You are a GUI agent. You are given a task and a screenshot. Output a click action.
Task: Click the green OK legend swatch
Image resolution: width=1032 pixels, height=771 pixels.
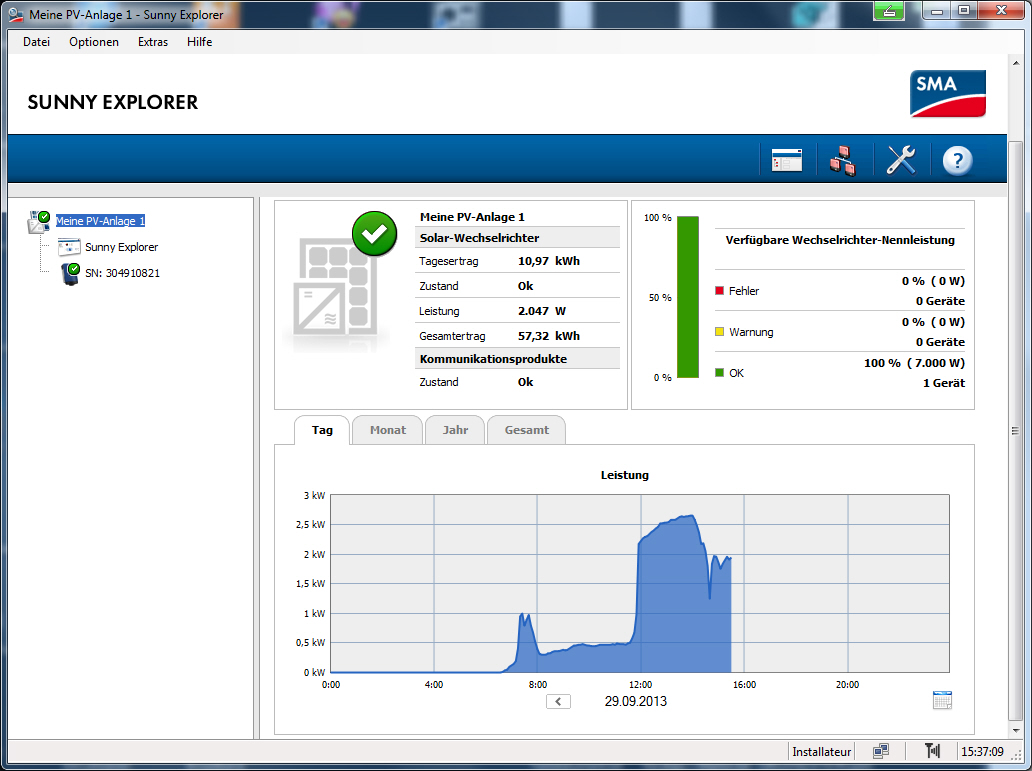719,373
